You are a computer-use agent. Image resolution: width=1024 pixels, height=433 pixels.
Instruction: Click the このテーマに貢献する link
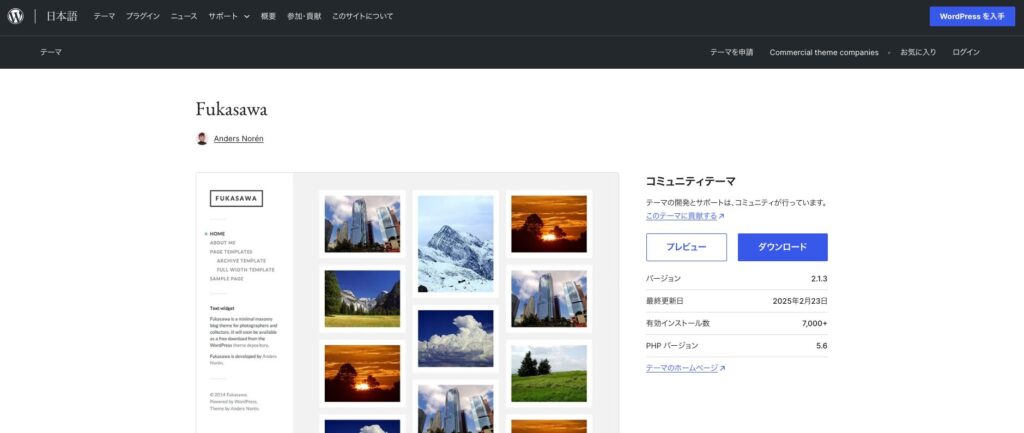pyautogui.click(x=684, y=216)
